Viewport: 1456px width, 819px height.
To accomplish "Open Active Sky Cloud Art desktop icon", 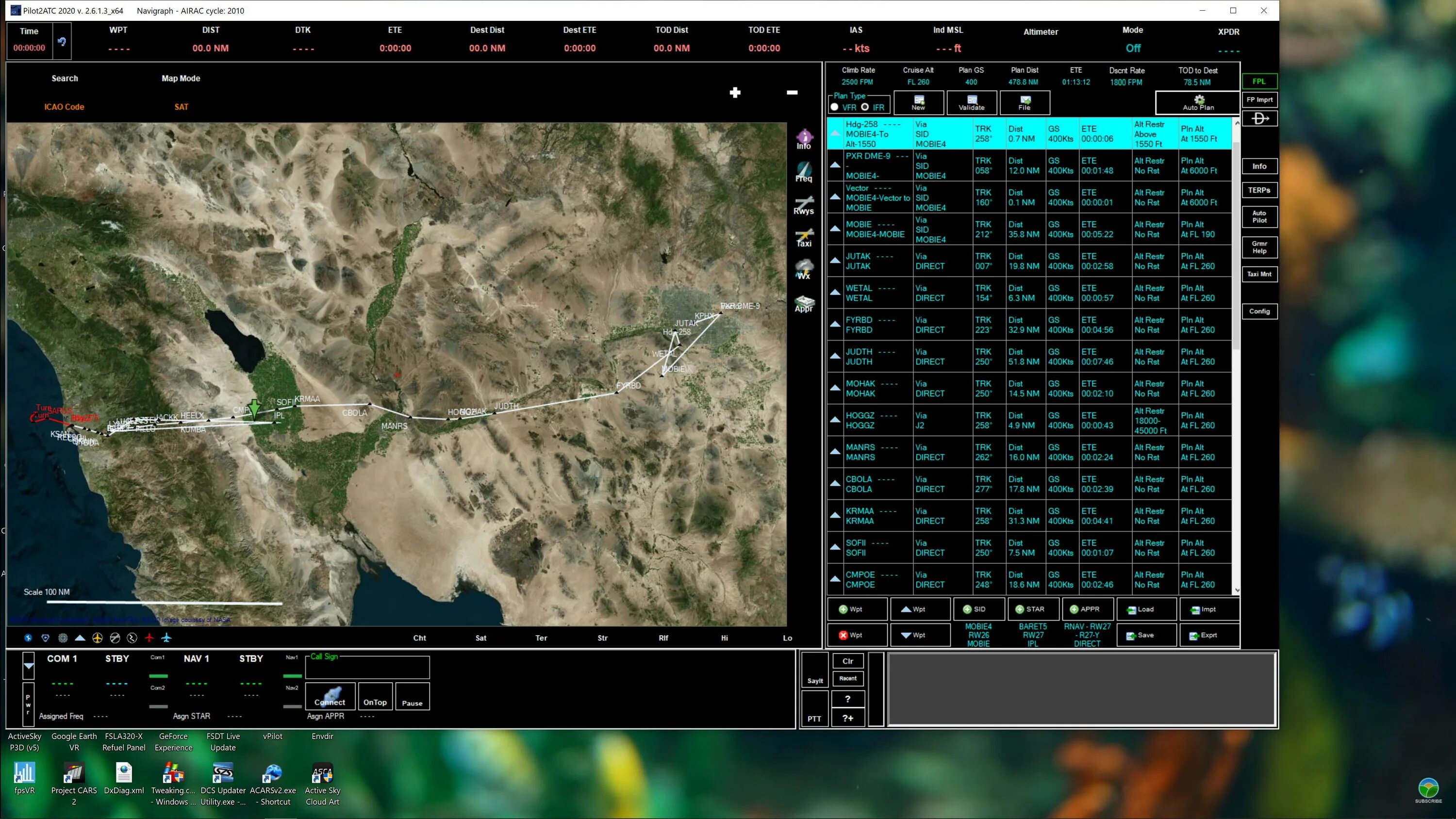I will [x=322, y=785].
